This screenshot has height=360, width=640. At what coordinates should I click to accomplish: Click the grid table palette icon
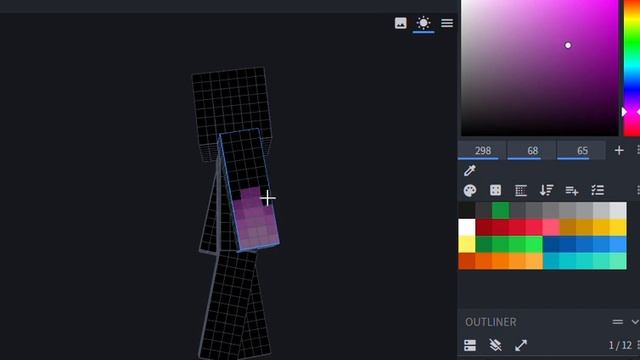521,190
